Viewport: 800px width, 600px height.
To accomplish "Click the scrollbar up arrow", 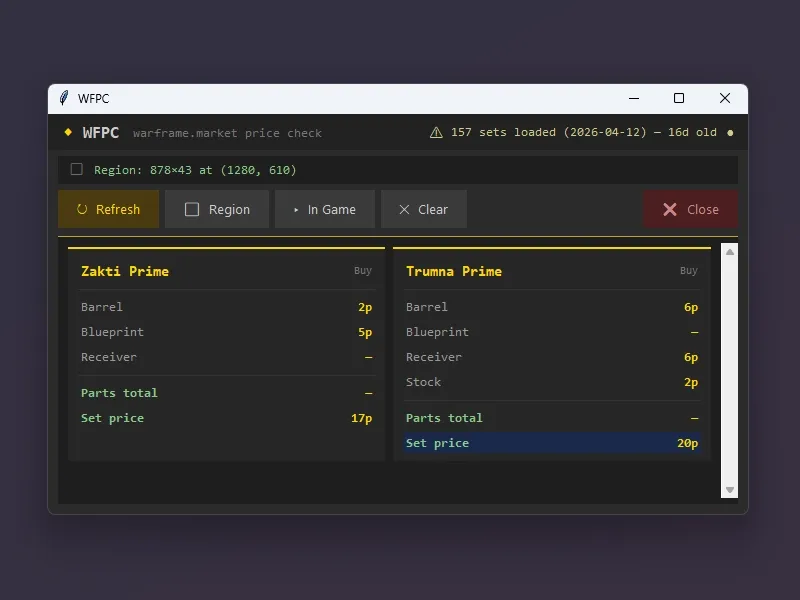I will (730, 252).
